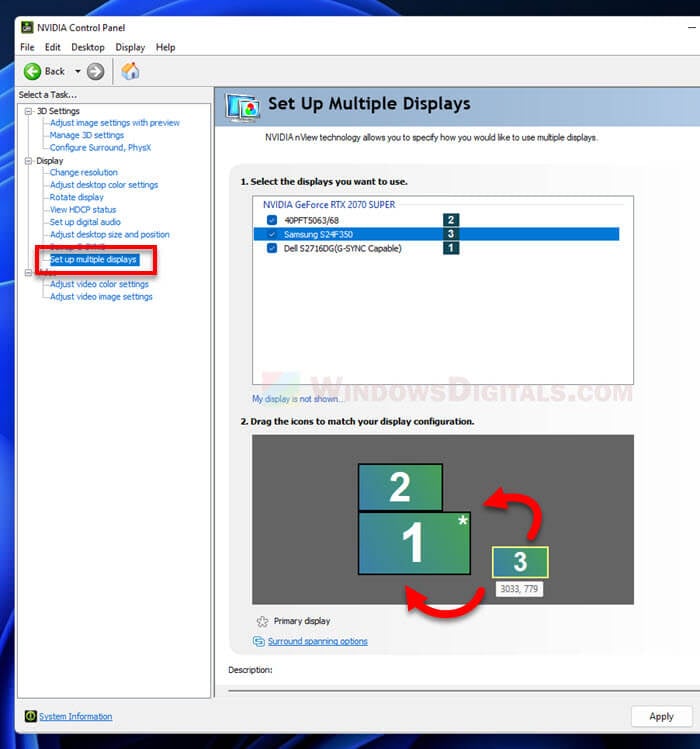Screen dimensions: 700x749
Task: Click the System Information NVIDIA icon
Action: coord(31,716)
